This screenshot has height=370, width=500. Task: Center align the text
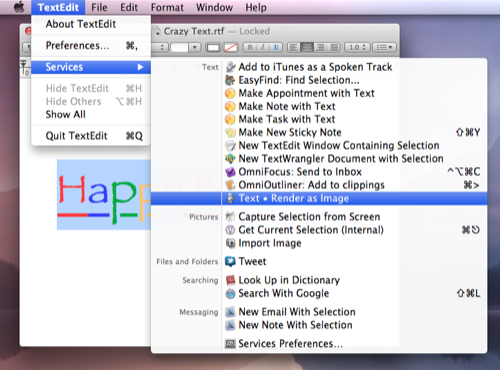(307, 47)
